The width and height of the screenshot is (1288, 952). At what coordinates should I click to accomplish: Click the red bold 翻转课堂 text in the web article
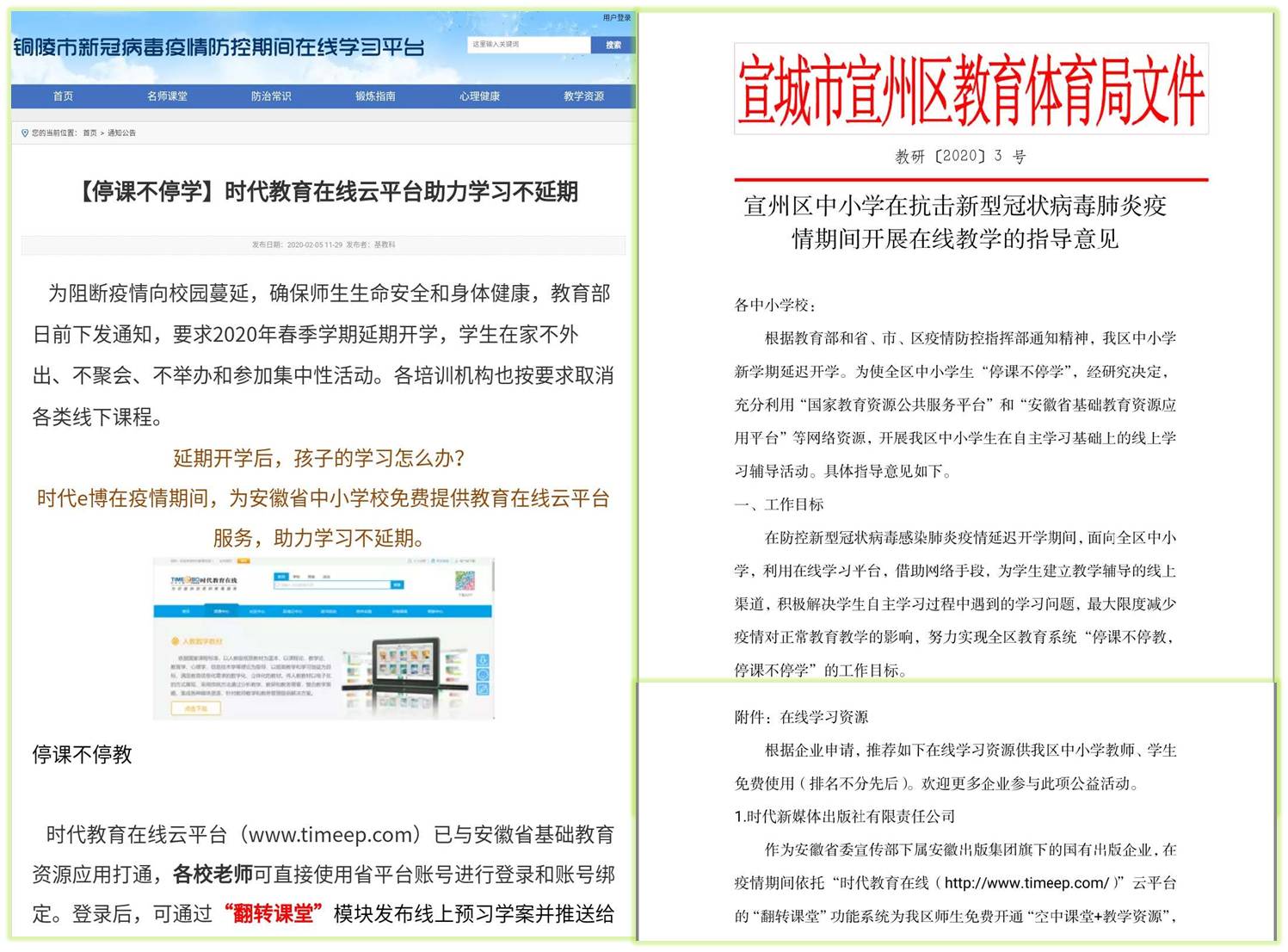(x=273, y=914)
